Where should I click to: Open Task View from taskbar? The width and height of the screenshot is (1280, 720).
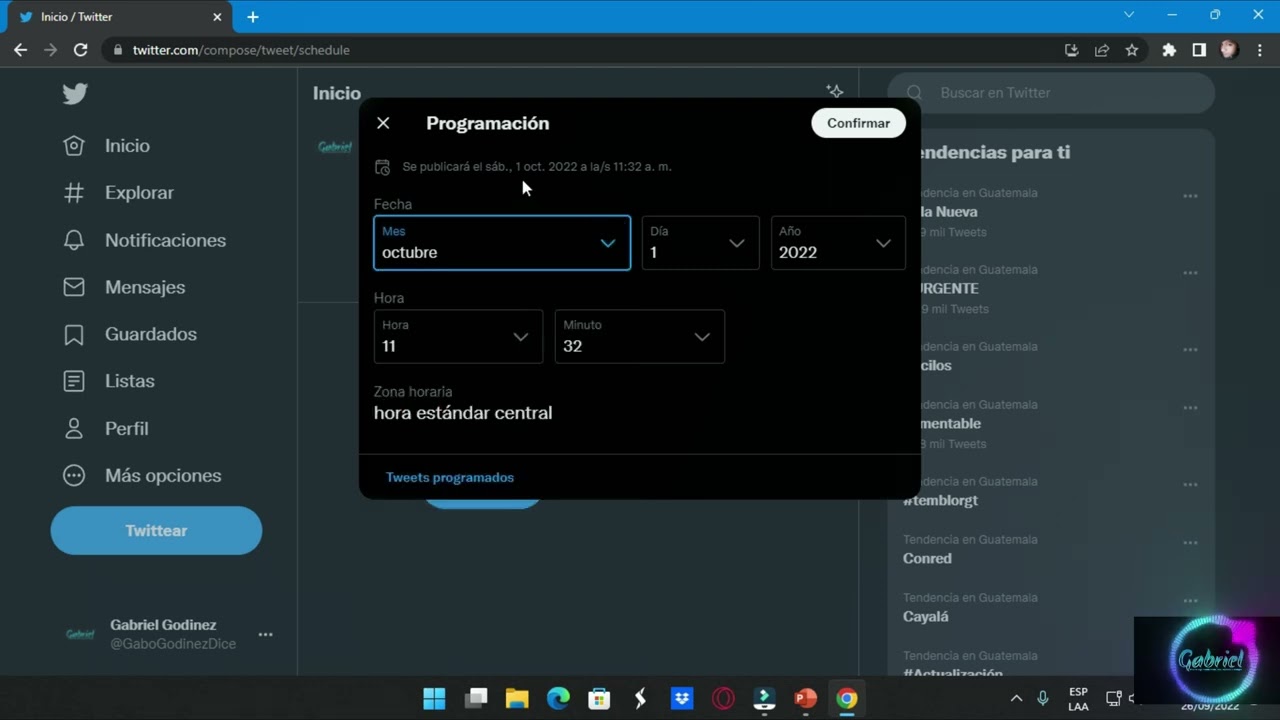tap(476, 698)
